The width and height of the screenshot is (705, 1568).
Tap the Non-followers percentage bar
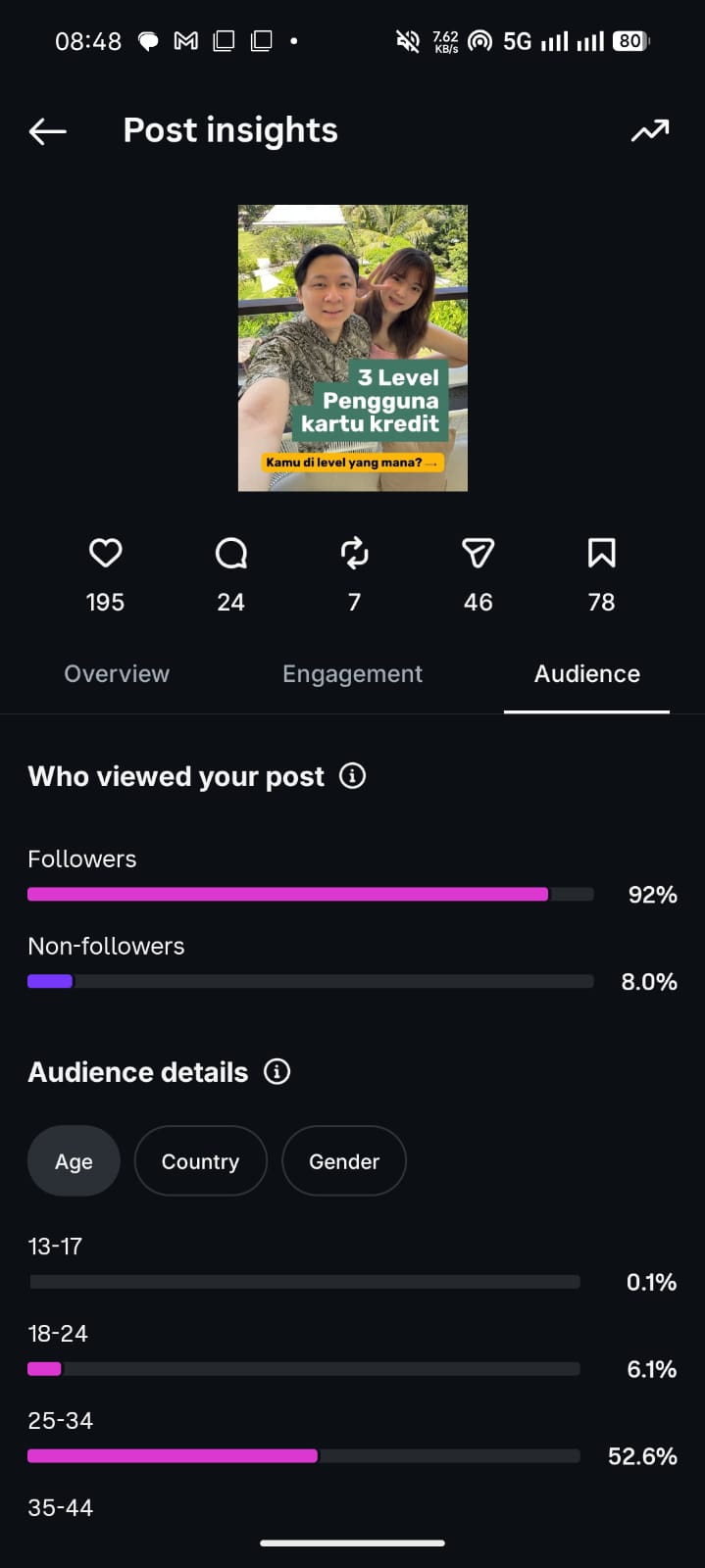pyautogui.click(x=311, y=981)
